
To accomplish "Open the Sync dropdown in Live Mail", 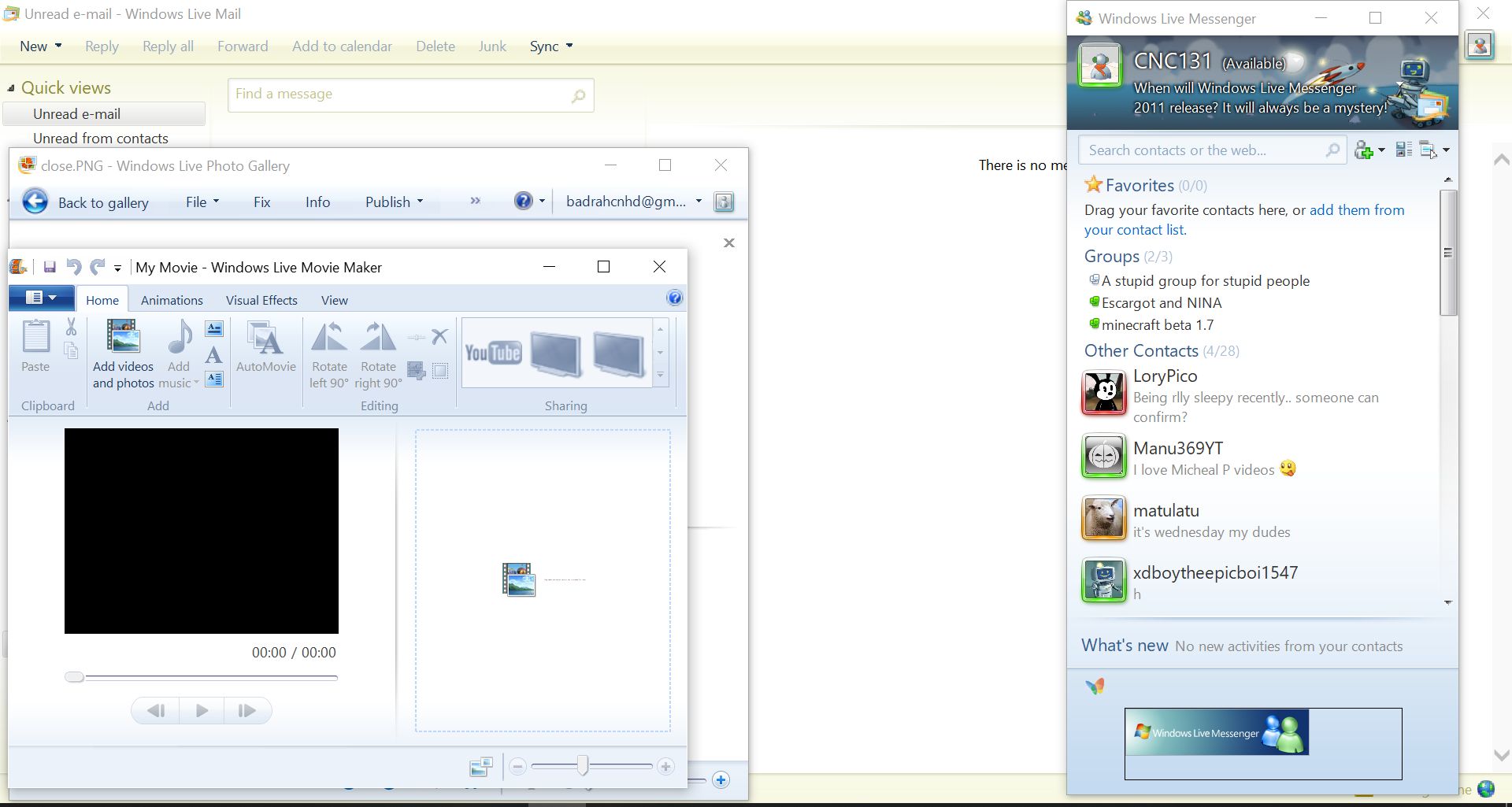I will (x=569, y=46).
